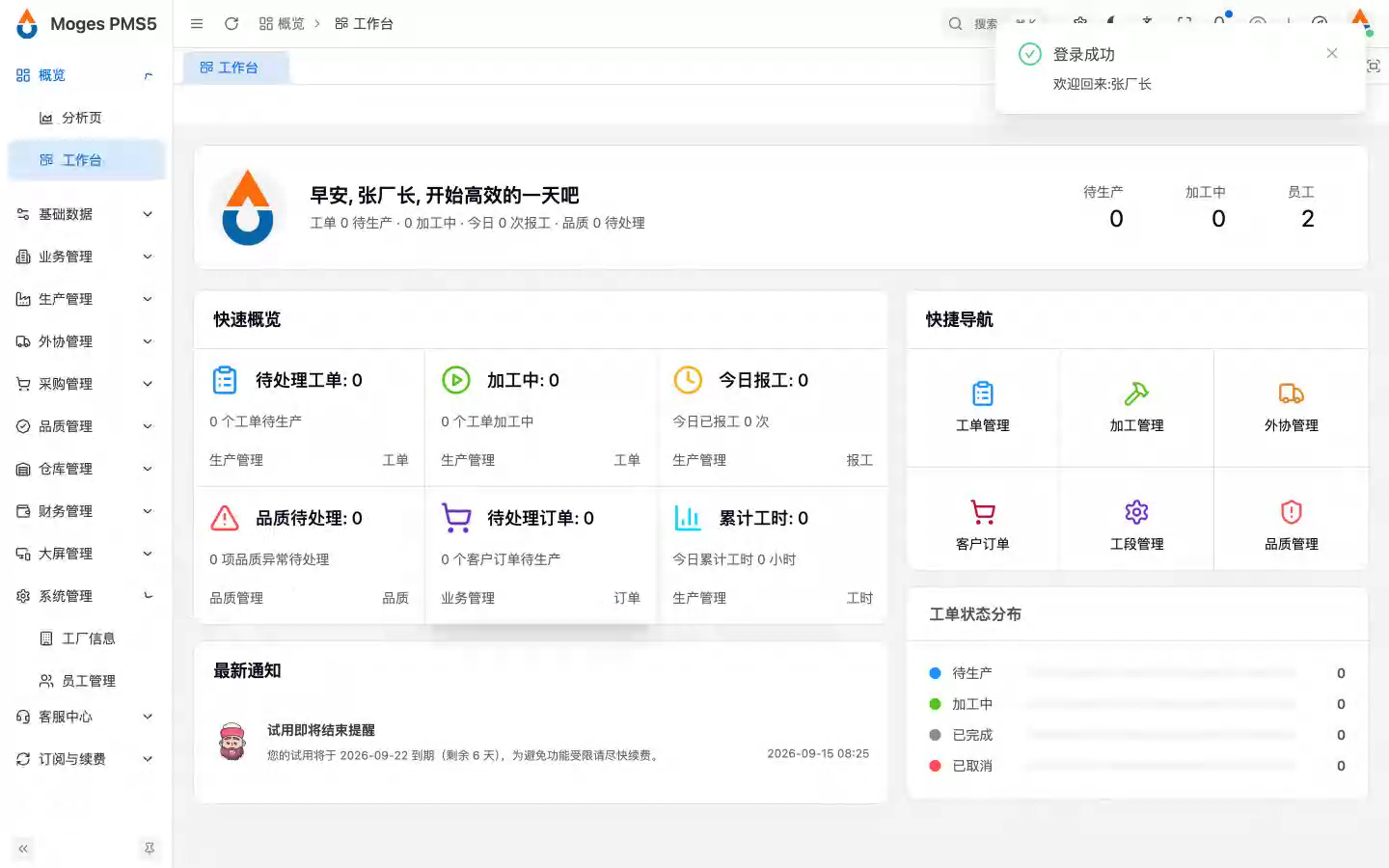This screenshot has width=1389, height=868.
Task: Expand the 业务管理 menu chevron
Action: coord(148,257)
